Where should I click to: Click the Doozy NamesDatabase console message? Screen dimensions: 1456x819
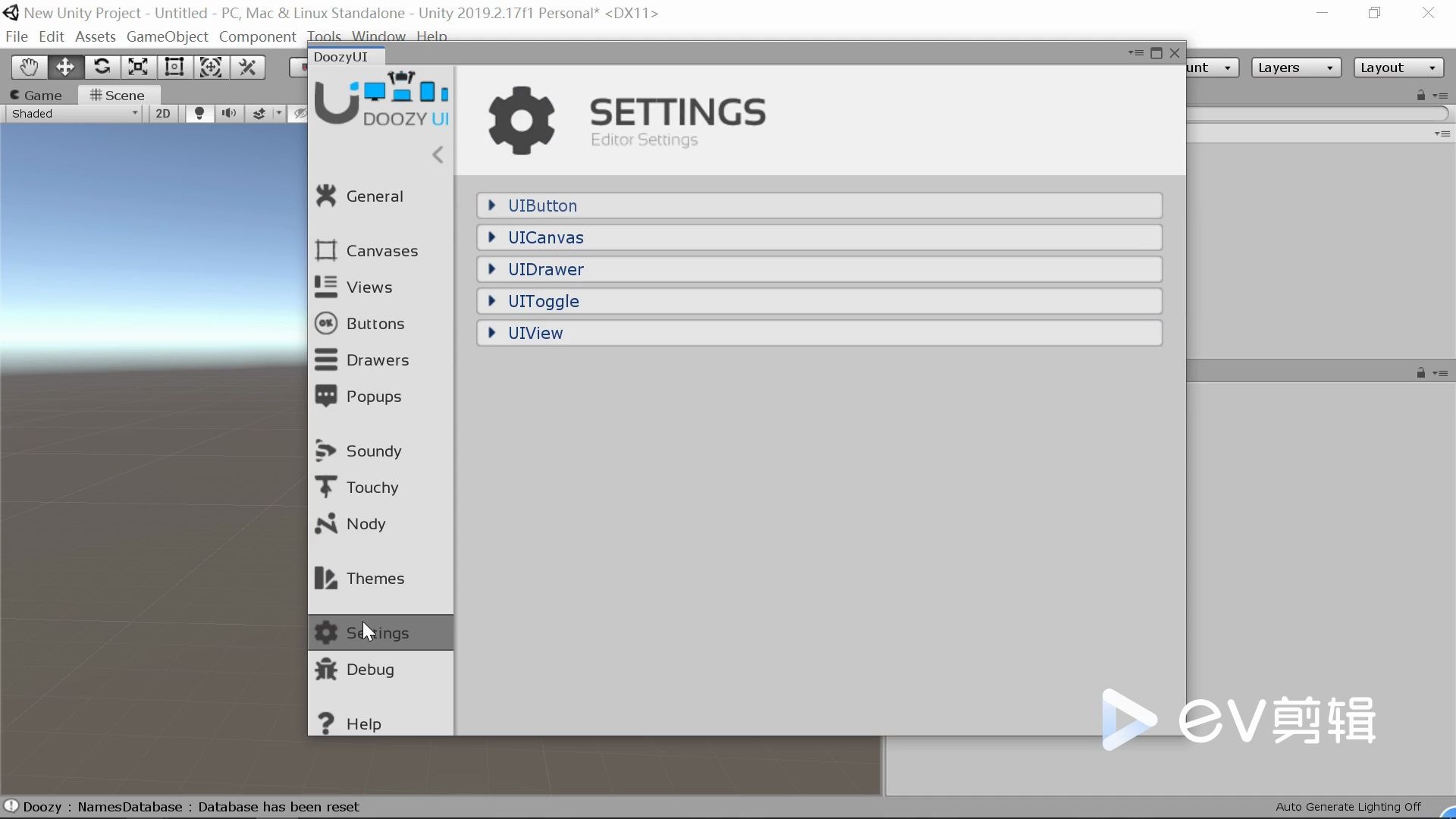click(191, 807)
